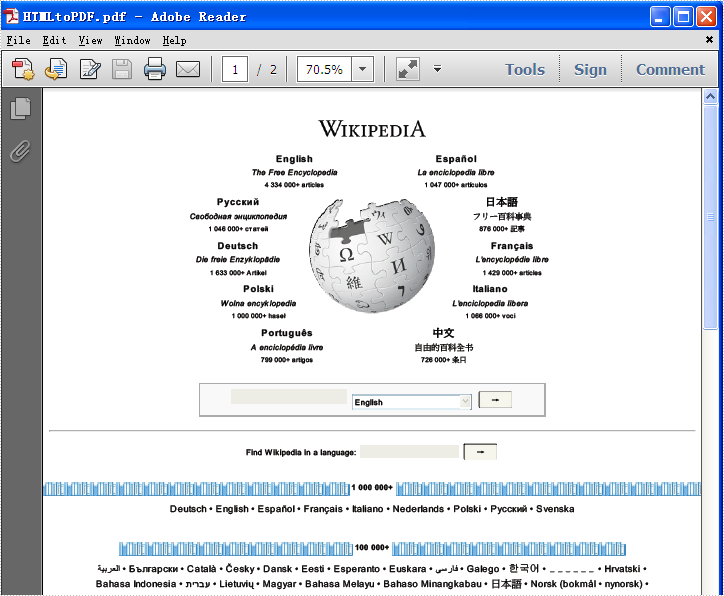Click Dansk in the 100 000+ list
Viewport: 724px width, 596px height.
[x=278, y=569]
